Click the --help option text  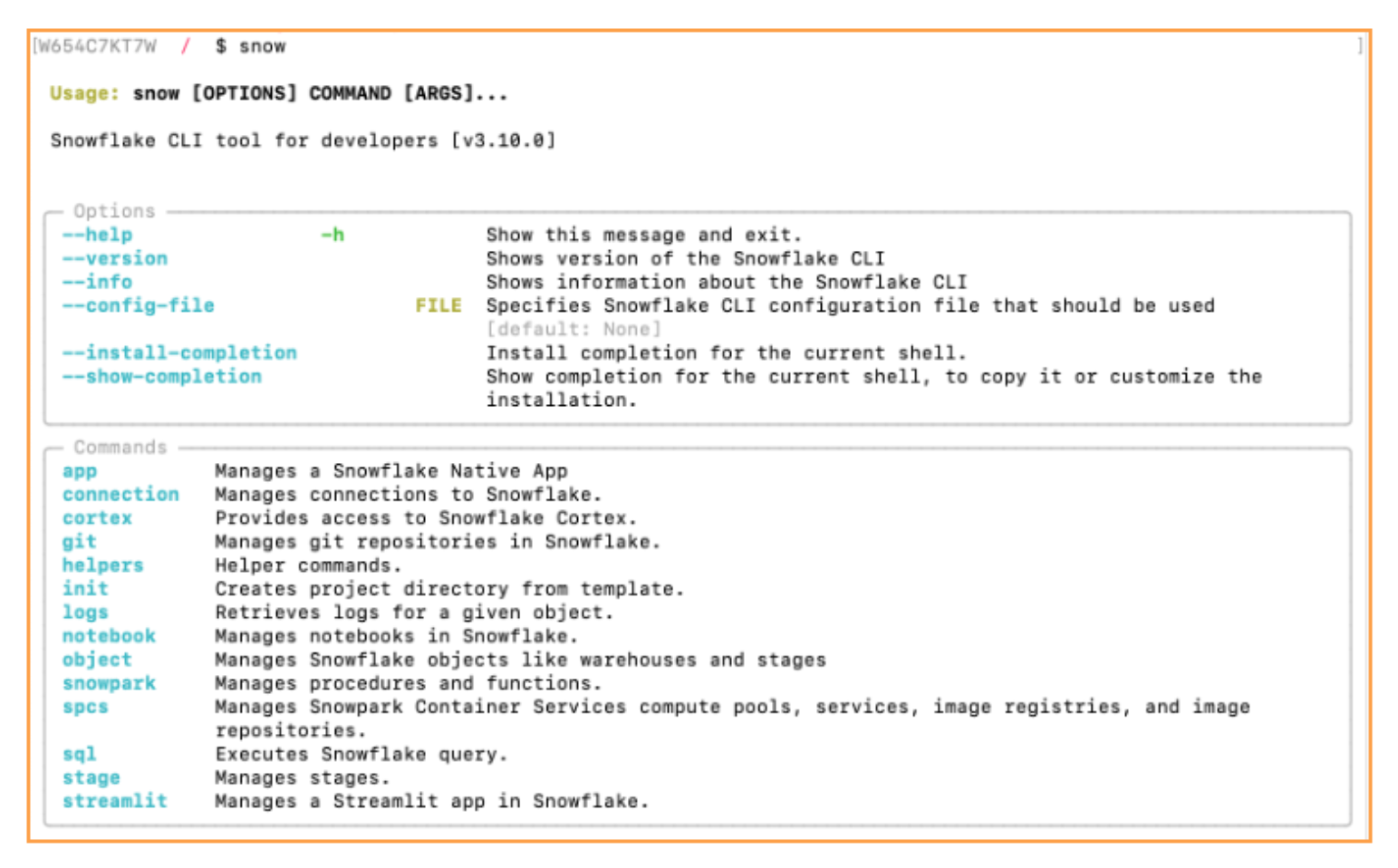[x=97, y=235]
